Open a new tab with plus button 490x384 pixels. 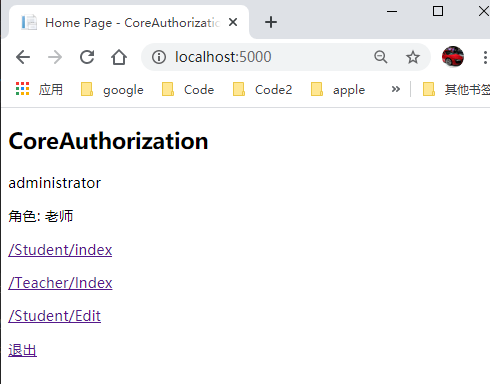pyautogui.click(x=271, y=22)
